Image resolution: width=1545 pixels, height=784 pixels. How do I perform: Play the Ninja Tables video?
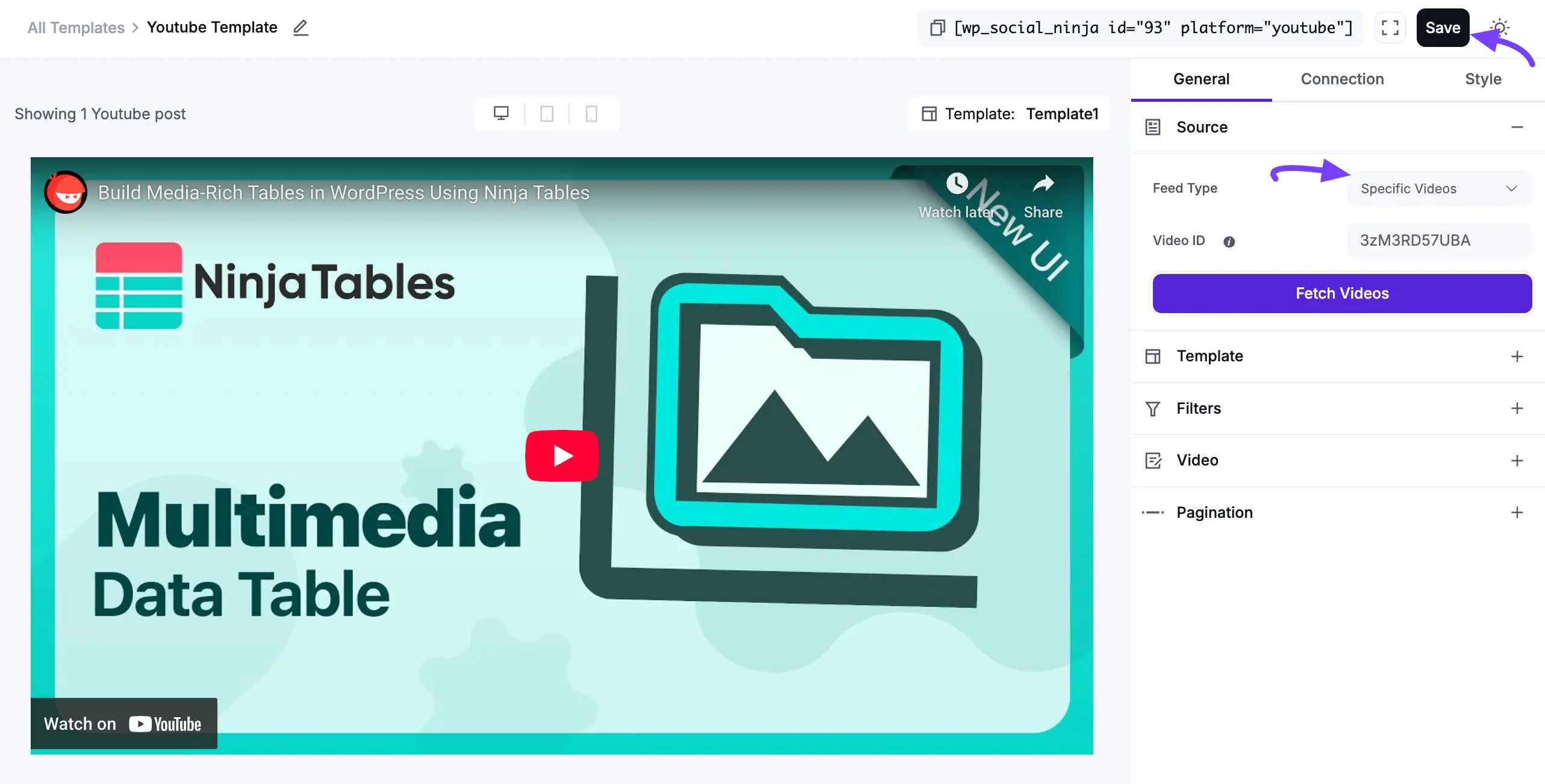[x=561, y=456]
